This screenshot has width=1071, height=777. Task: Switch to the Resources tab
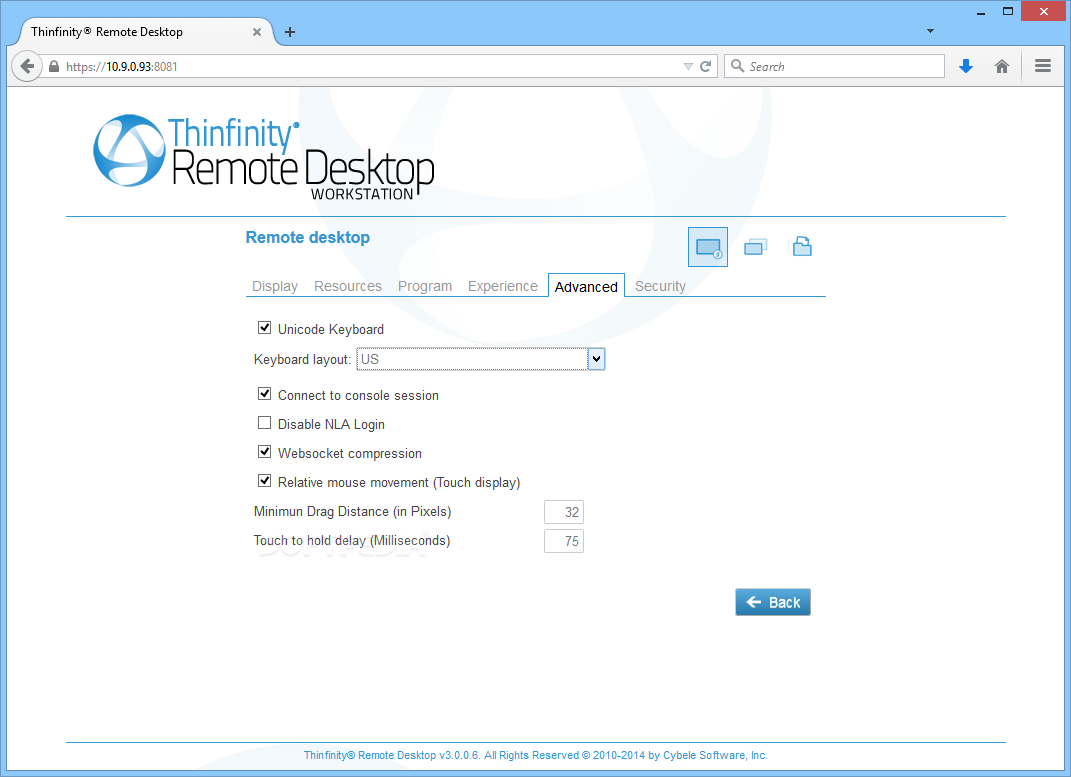(x=348, y=286)
